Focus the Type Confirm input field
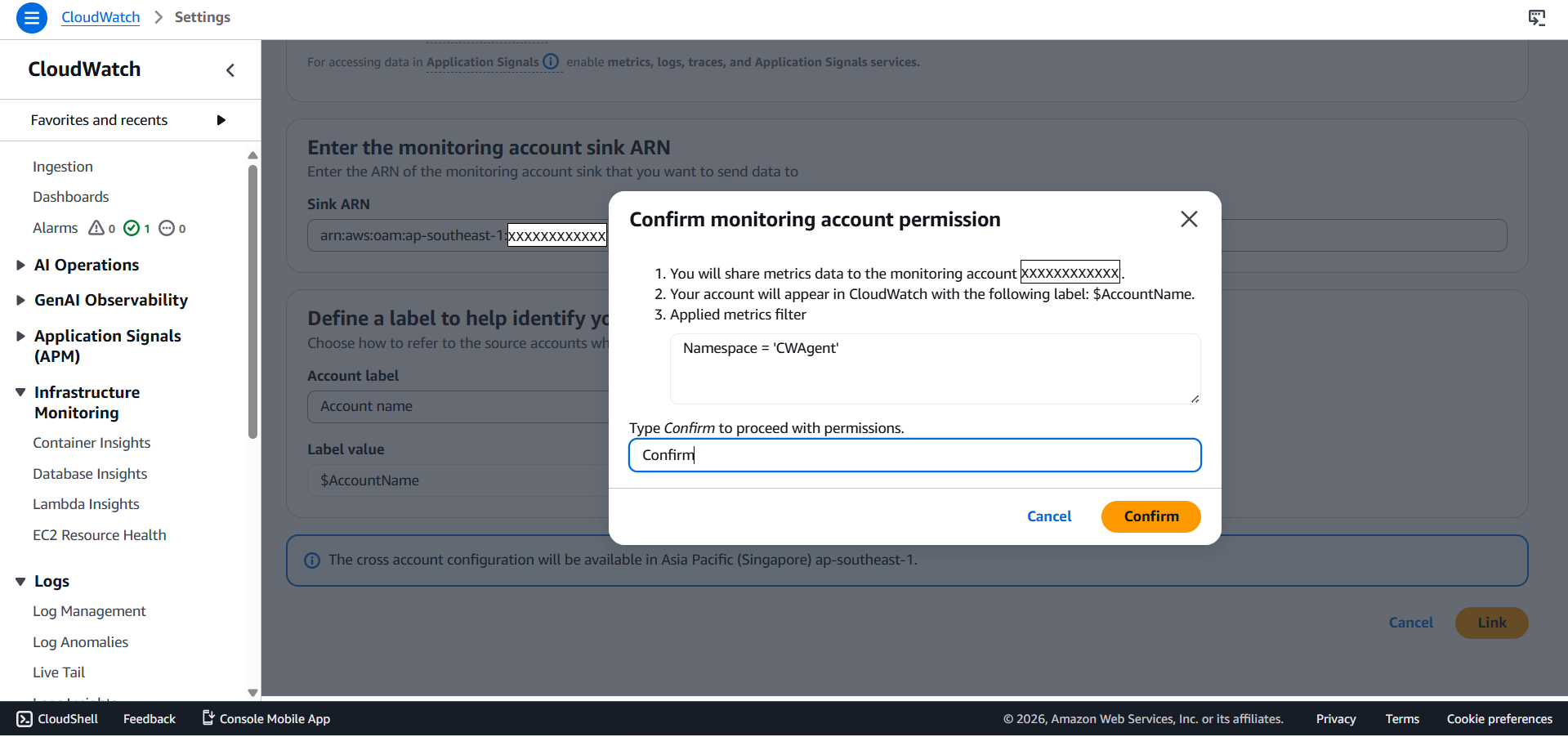This screenshot has height=737, width=1568. [915, 455]
